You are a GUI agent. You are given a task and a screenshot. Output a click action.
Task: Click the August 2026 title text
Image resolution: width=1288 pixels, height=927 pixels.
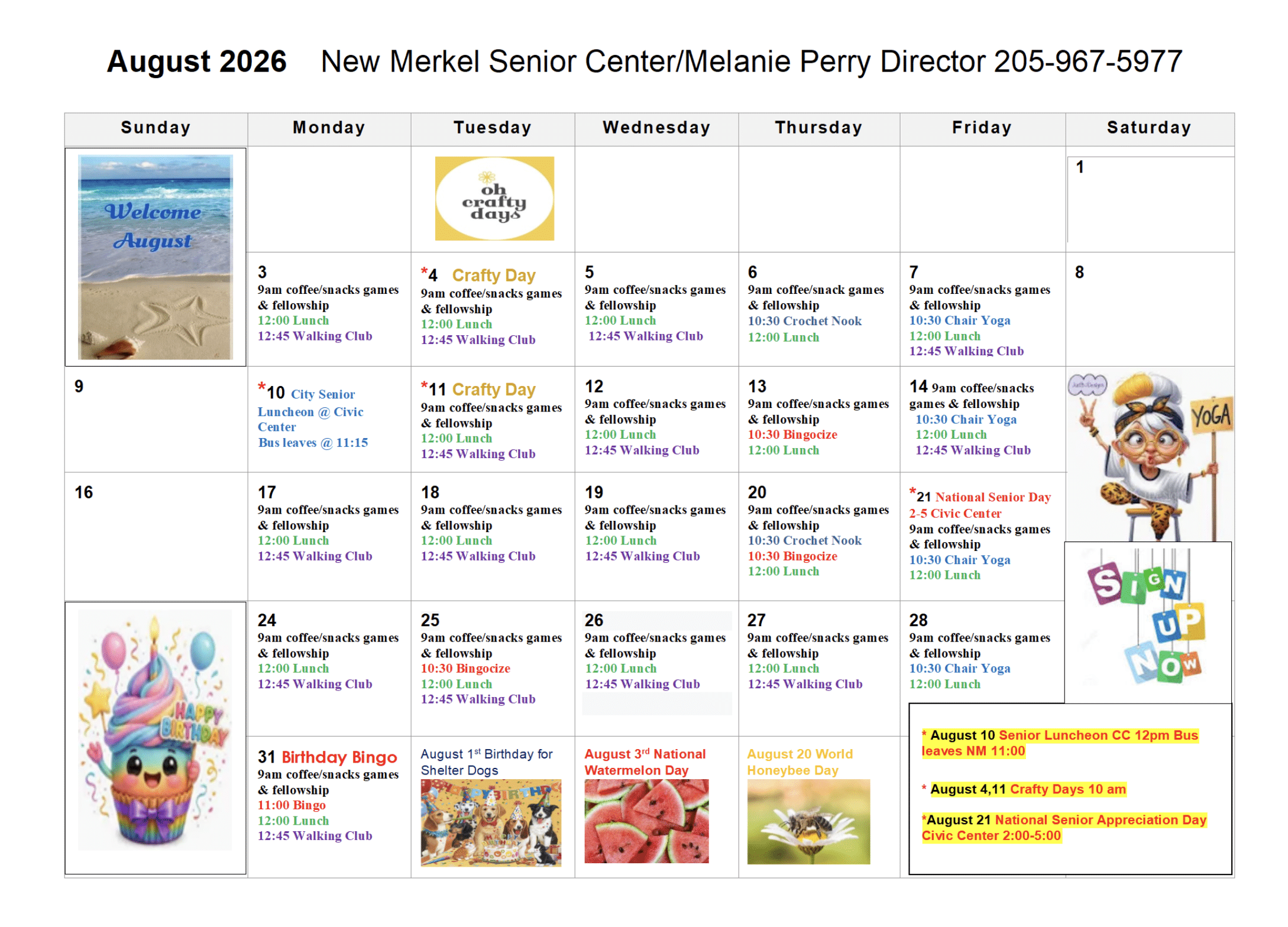196,61
